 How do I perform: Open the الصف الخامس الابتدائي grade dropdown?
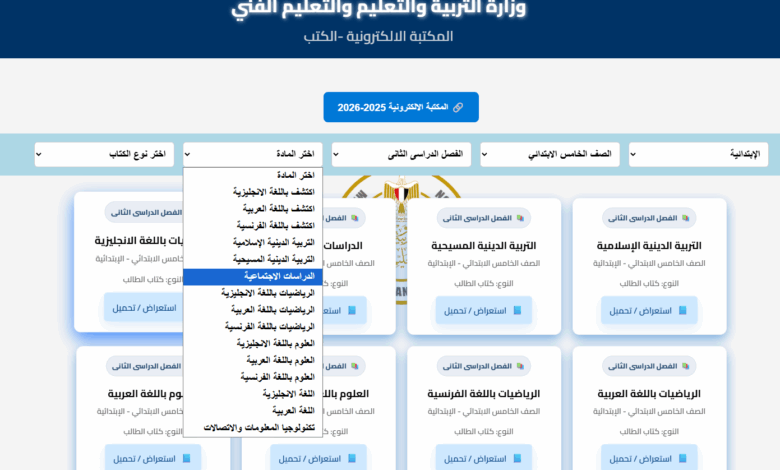(x=550, y=154)
